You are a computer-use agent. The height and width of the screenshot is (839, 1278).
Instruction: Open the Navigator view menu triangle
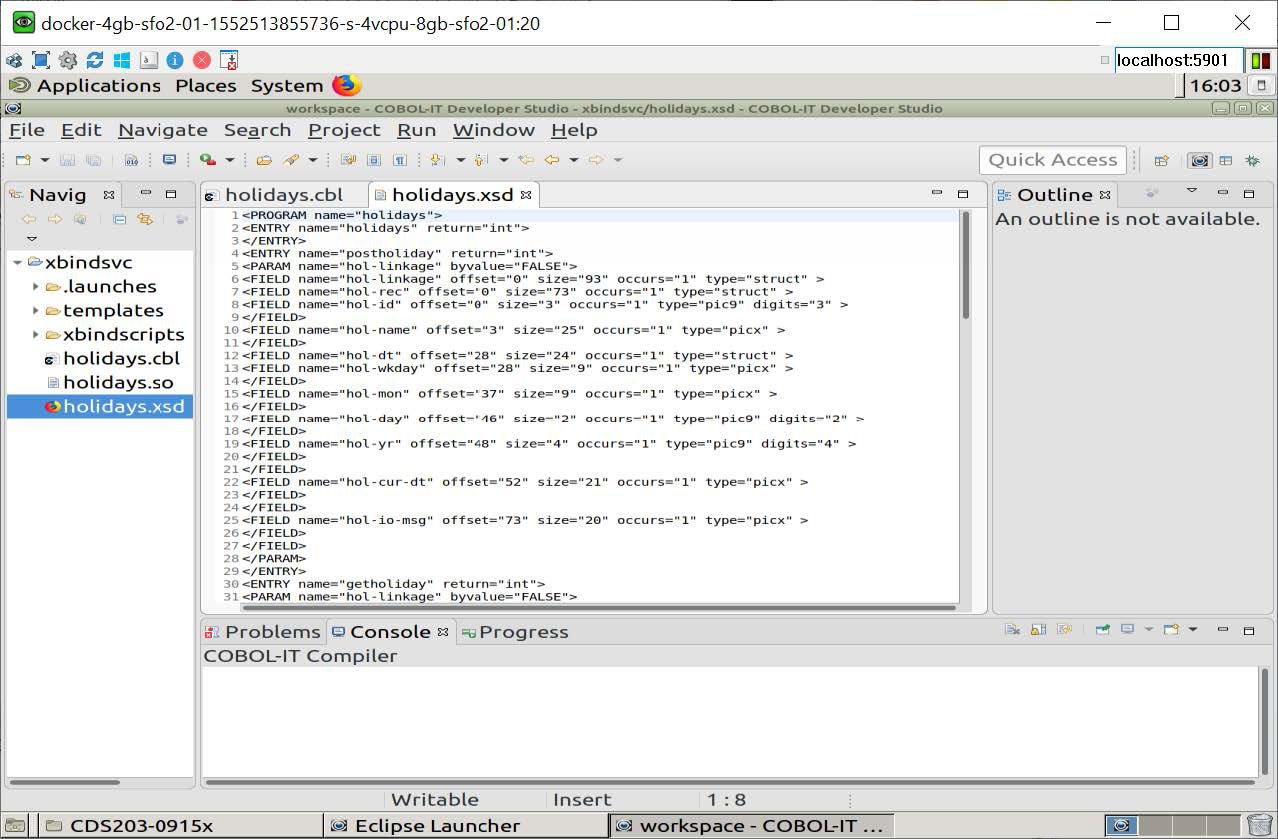[x=31, y=239]
